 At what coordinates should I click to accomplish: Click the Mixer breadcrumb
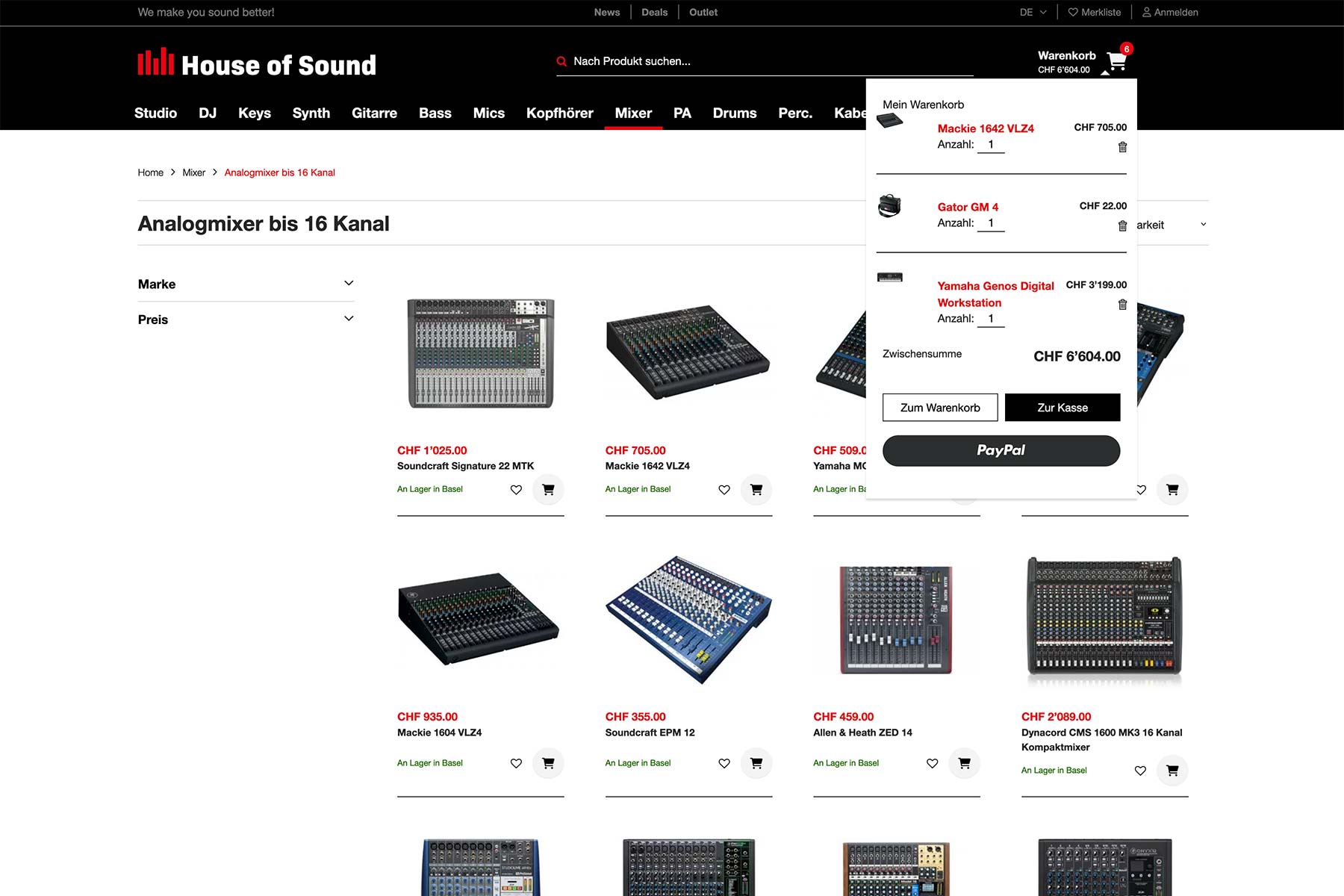[x=193, y=172]
